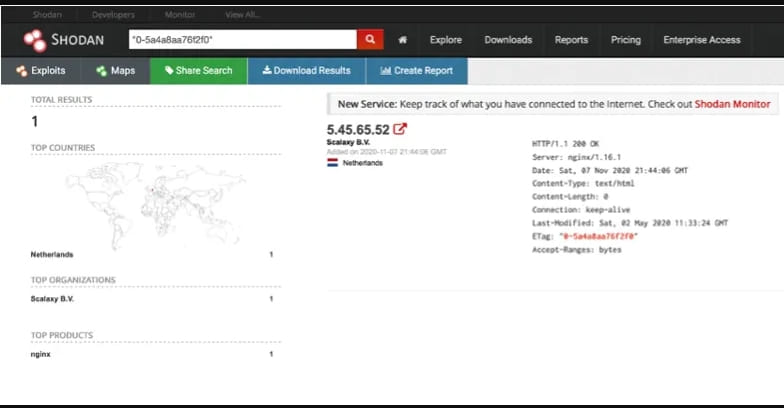Click the Date header line
This screenshot has width=784, height=408.
[x=610, y=170]
